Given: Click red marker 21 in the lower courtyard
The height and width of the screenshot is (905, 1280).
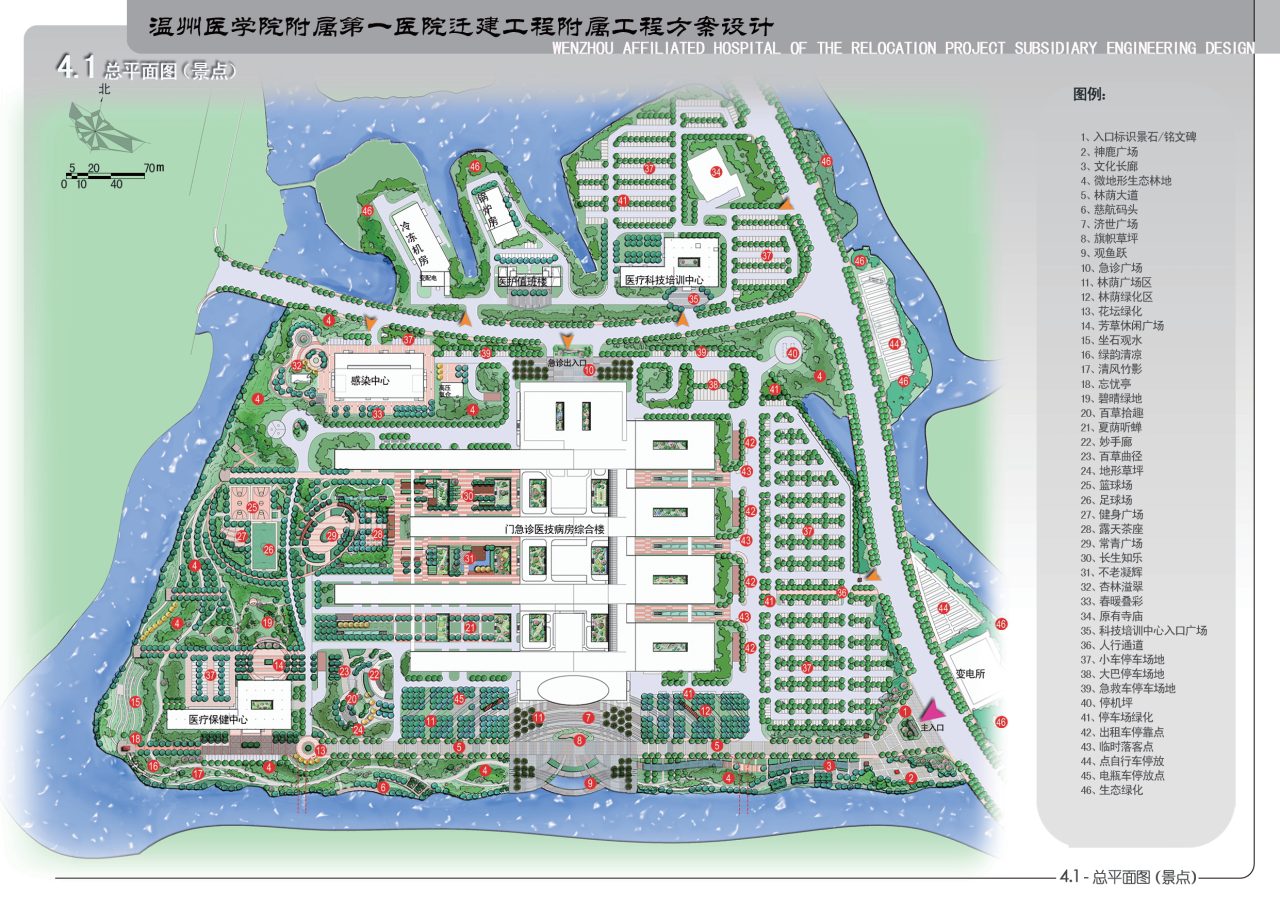Looking at the screenshot, I should 469,627.
